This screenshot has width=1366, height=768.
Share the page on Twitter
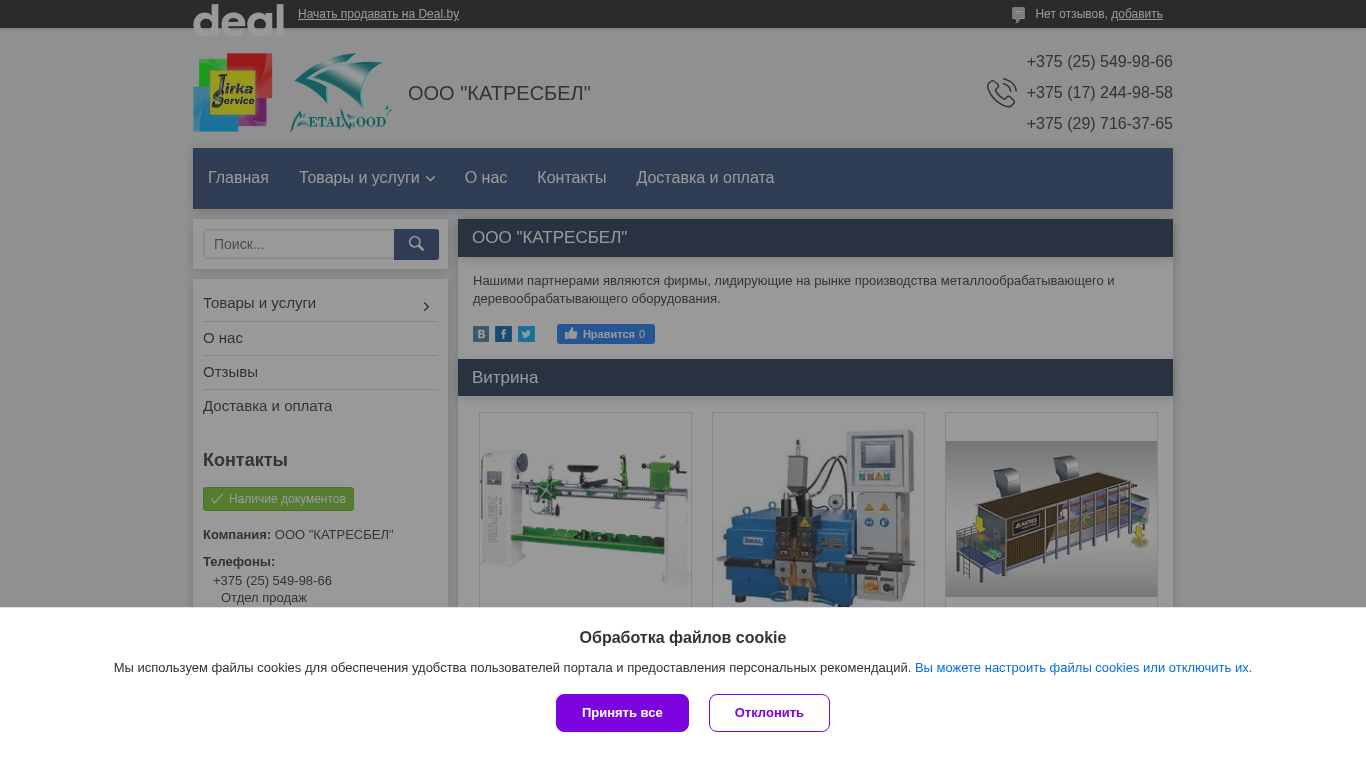[526, 334]
